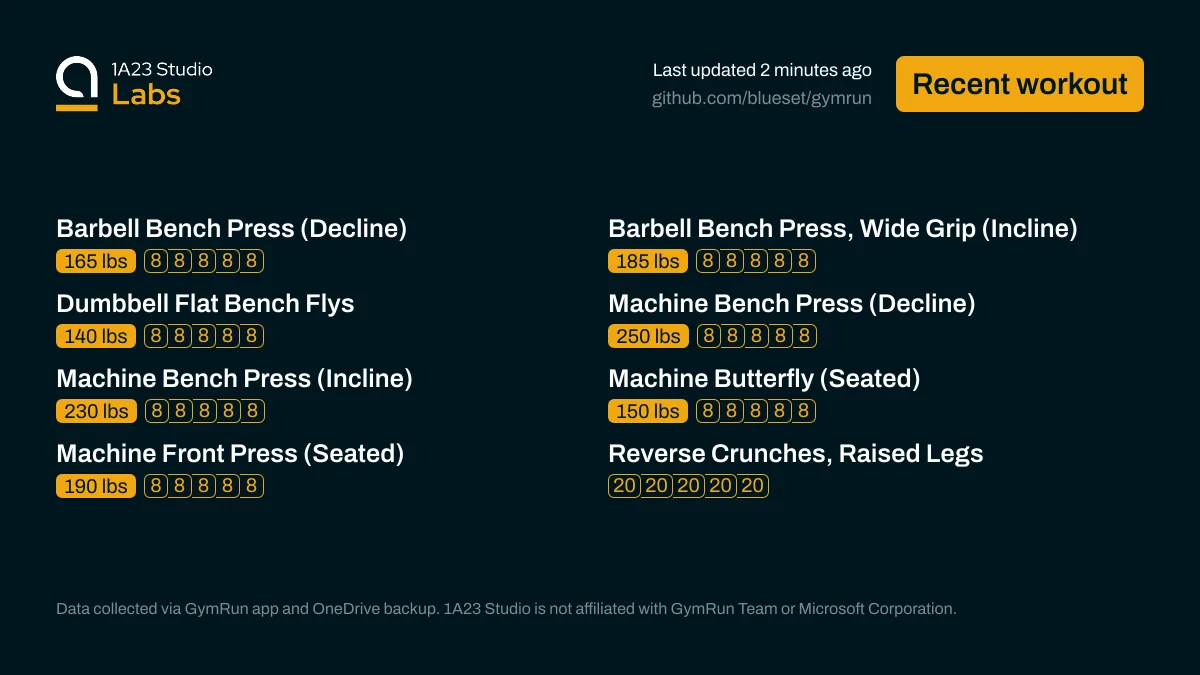The width and height of the screenshot is (1200, 675).
Task: Click first 20-rep set of Reverse Crunches
Action: pos(624,486)
